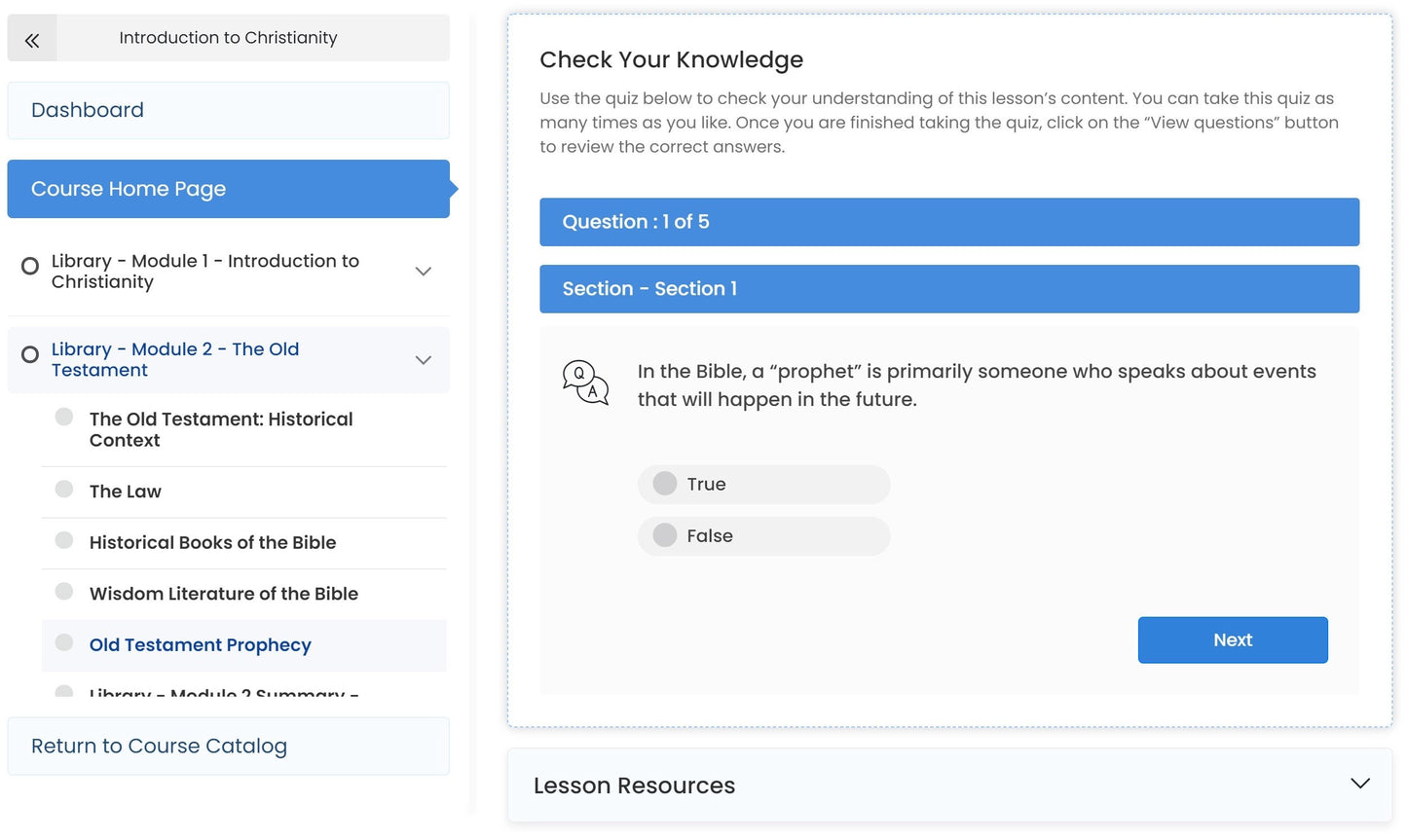Click the Q&A speech bubbles icon

(585, 383)
